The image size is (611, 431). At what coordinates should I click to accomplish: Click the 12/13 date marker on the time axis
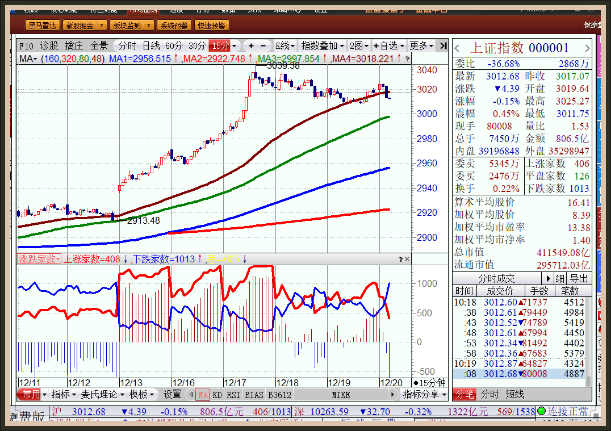tap(131, 383)
